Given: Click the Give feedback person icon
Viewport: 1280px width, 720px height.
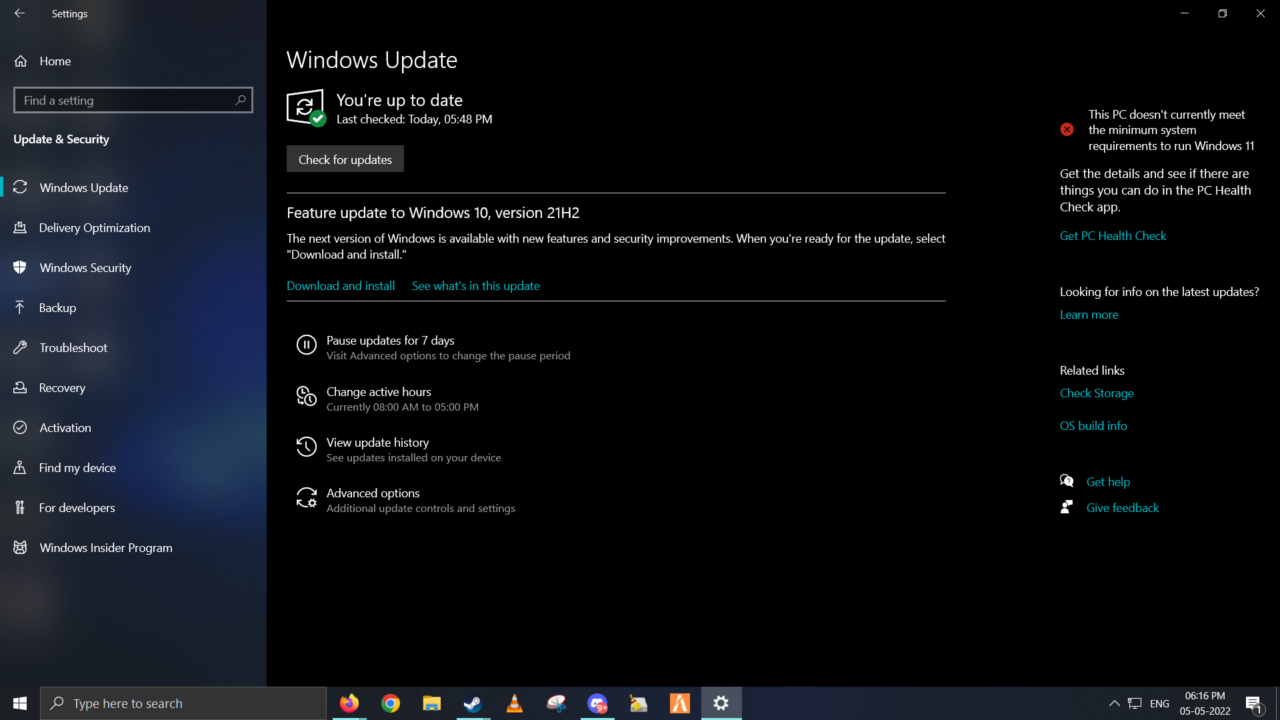Looking at the screenshot, I should point(1067,507).
